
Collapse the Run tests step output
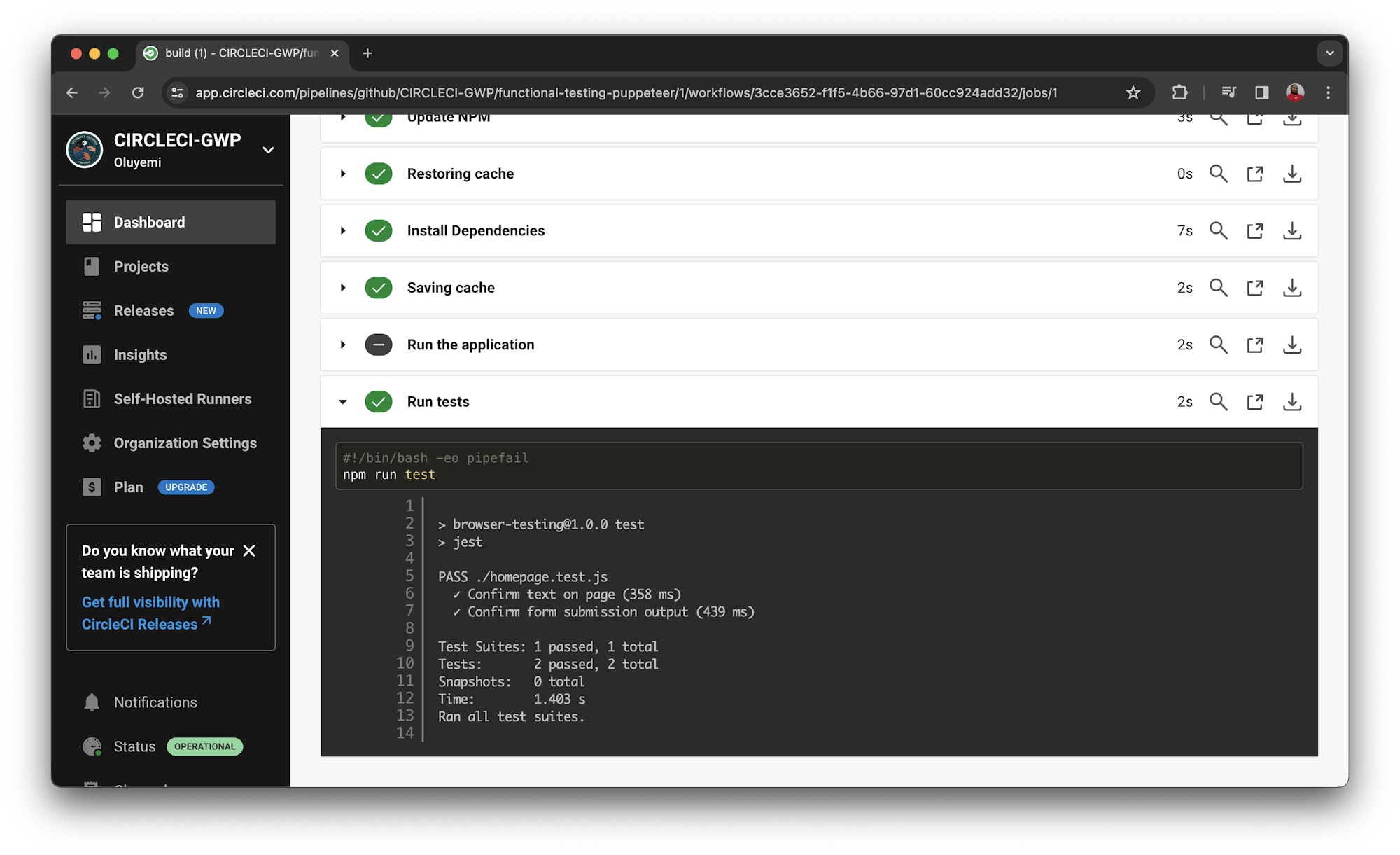click(343, 401)
